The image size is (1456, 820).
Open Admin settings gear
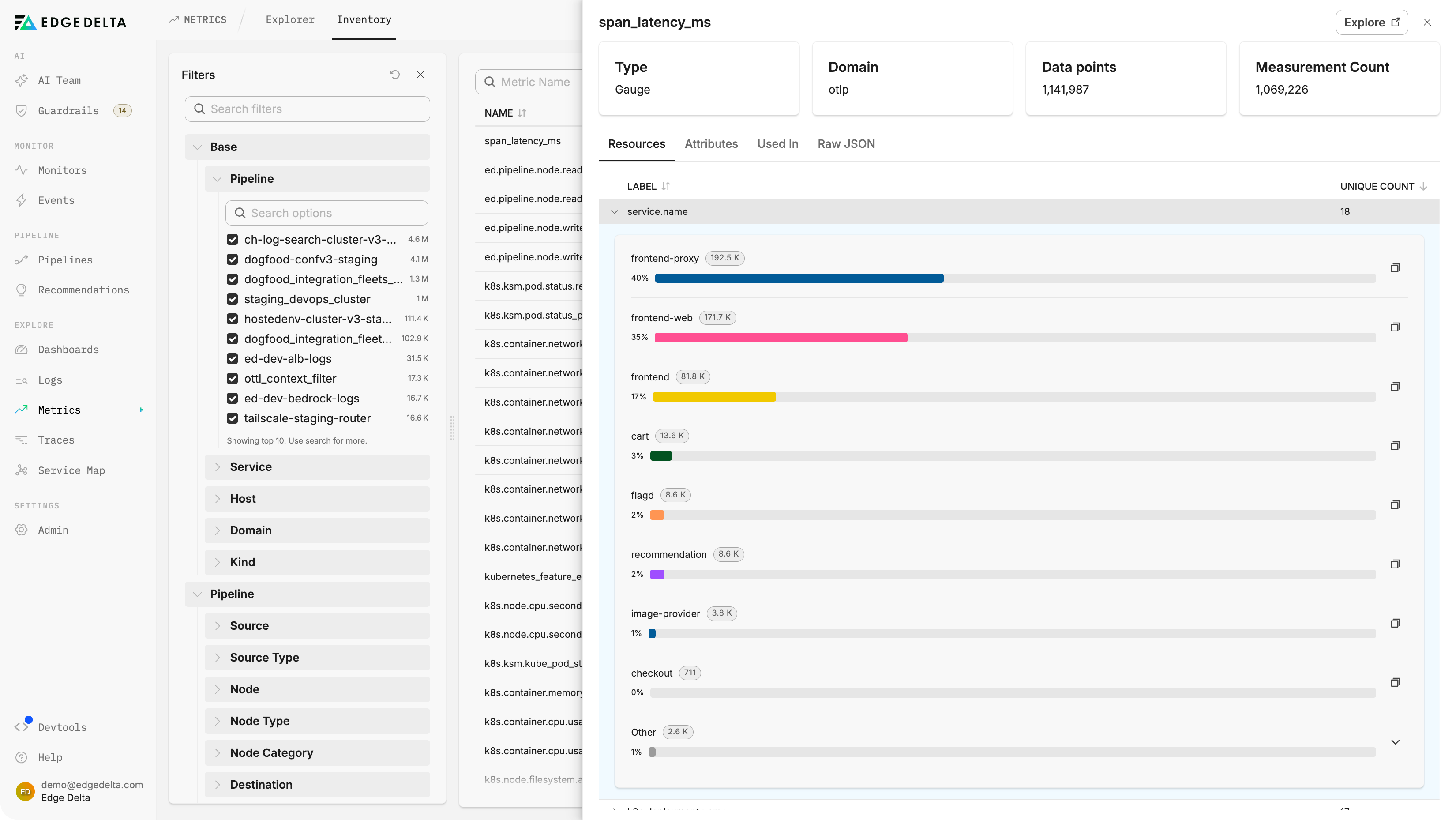click(22, 530)
